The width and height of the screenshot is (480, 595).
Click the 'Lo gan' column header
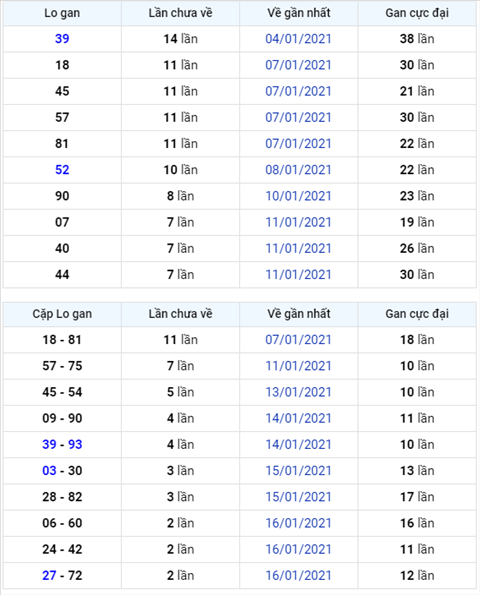62,13
